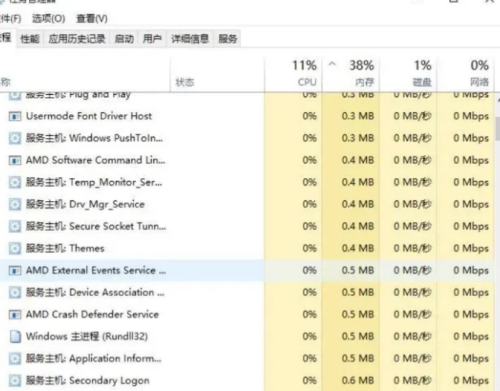
Task: Select 服务主机: Drv_Mgr_Service row
Action: point(247,204)
